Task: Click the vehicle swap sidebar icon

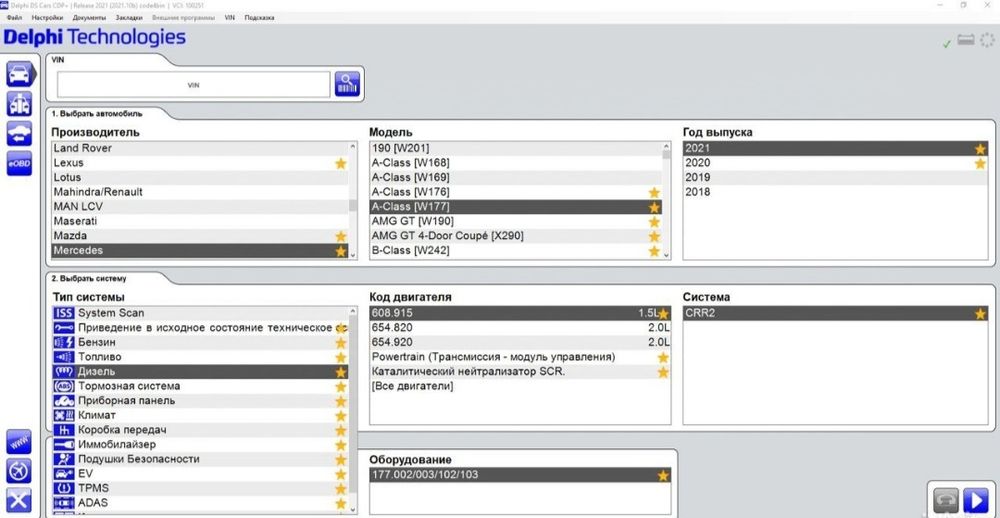Action: (19, 133)
